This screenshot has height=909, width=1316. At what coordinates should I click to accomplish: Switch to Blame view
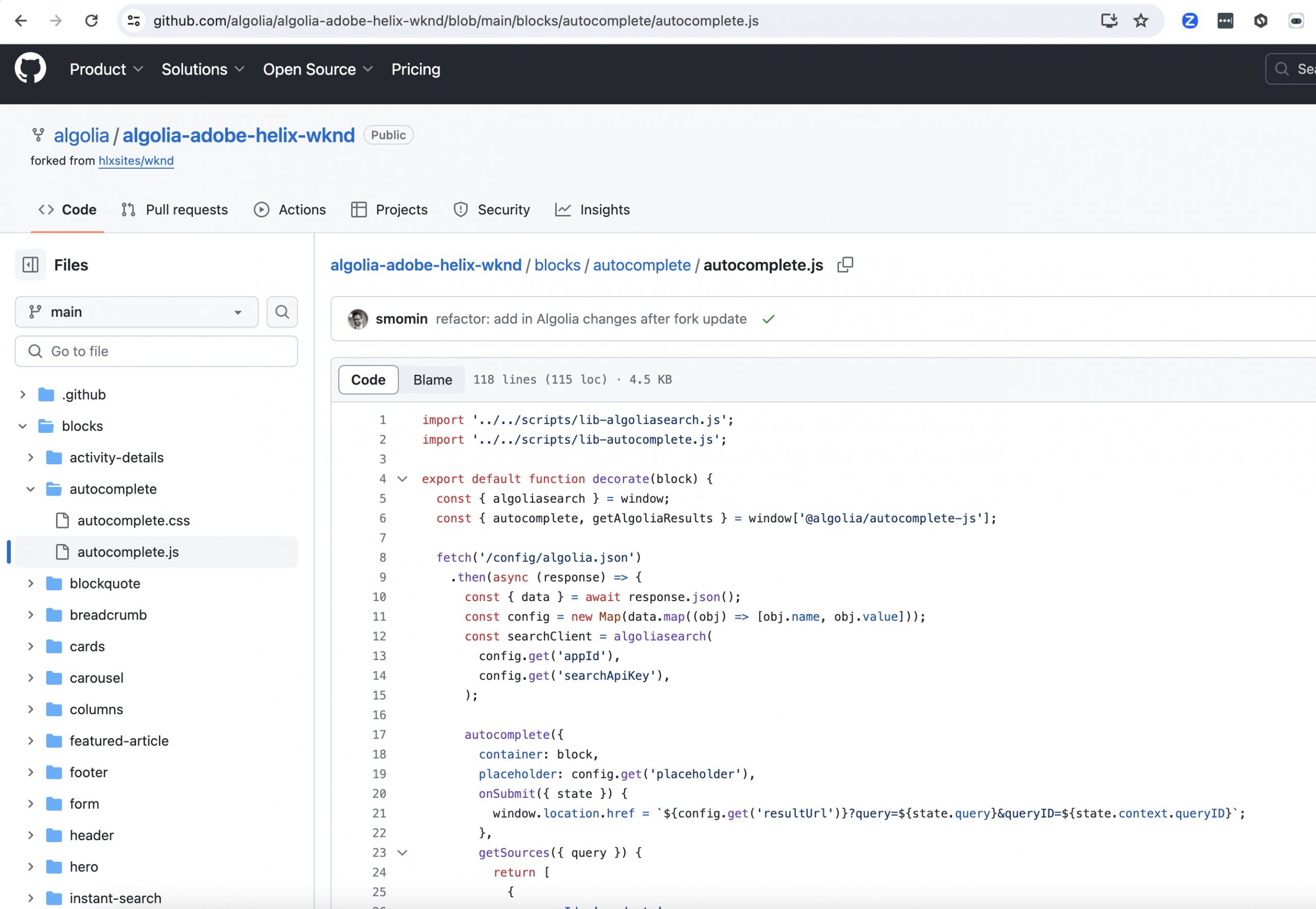pos(432,380)
